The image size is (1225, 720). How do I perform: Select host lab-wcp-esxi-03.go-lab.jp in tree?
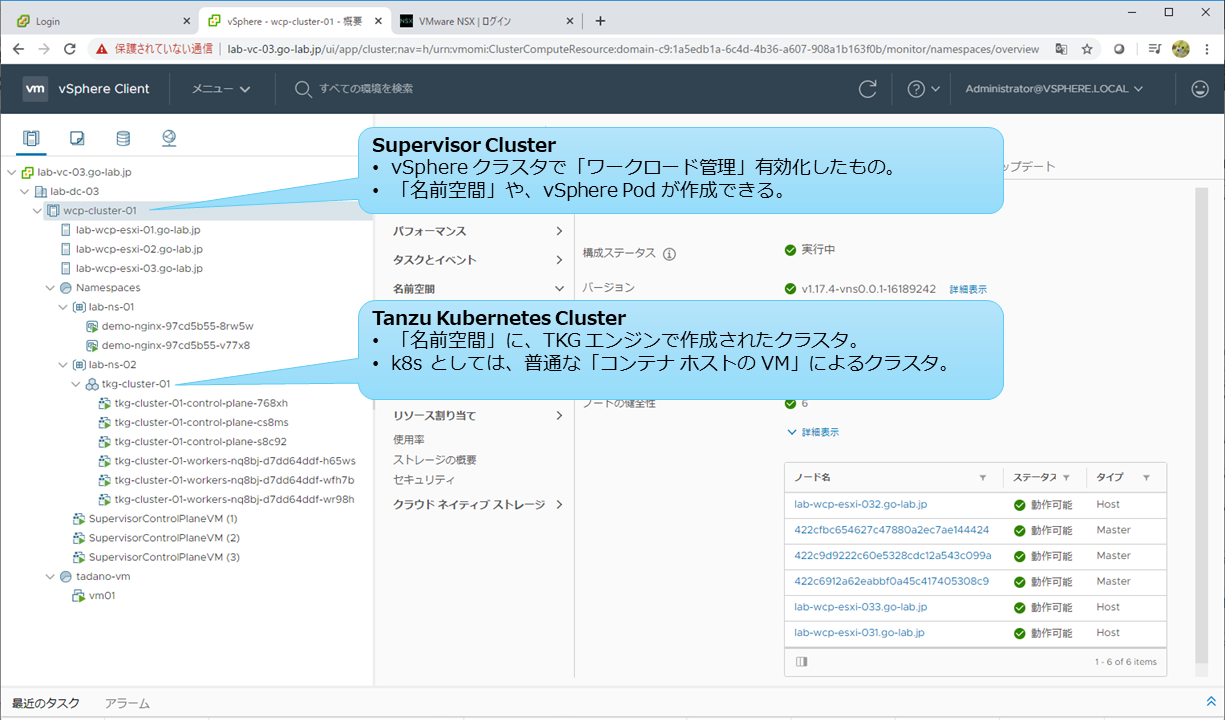(138, 268)
